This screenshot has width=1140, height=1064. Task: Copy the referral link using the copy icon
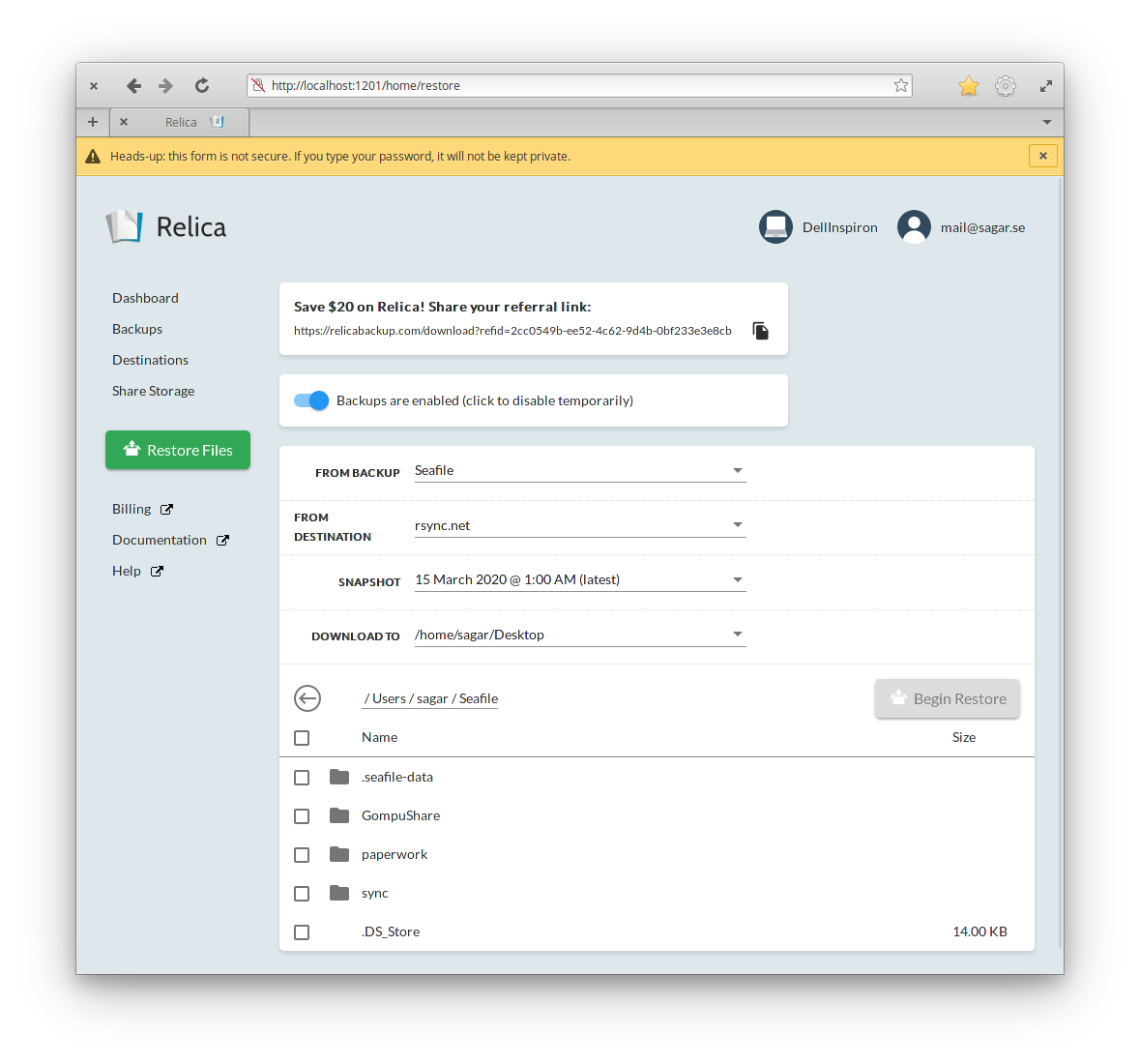[x=761, y=331]
